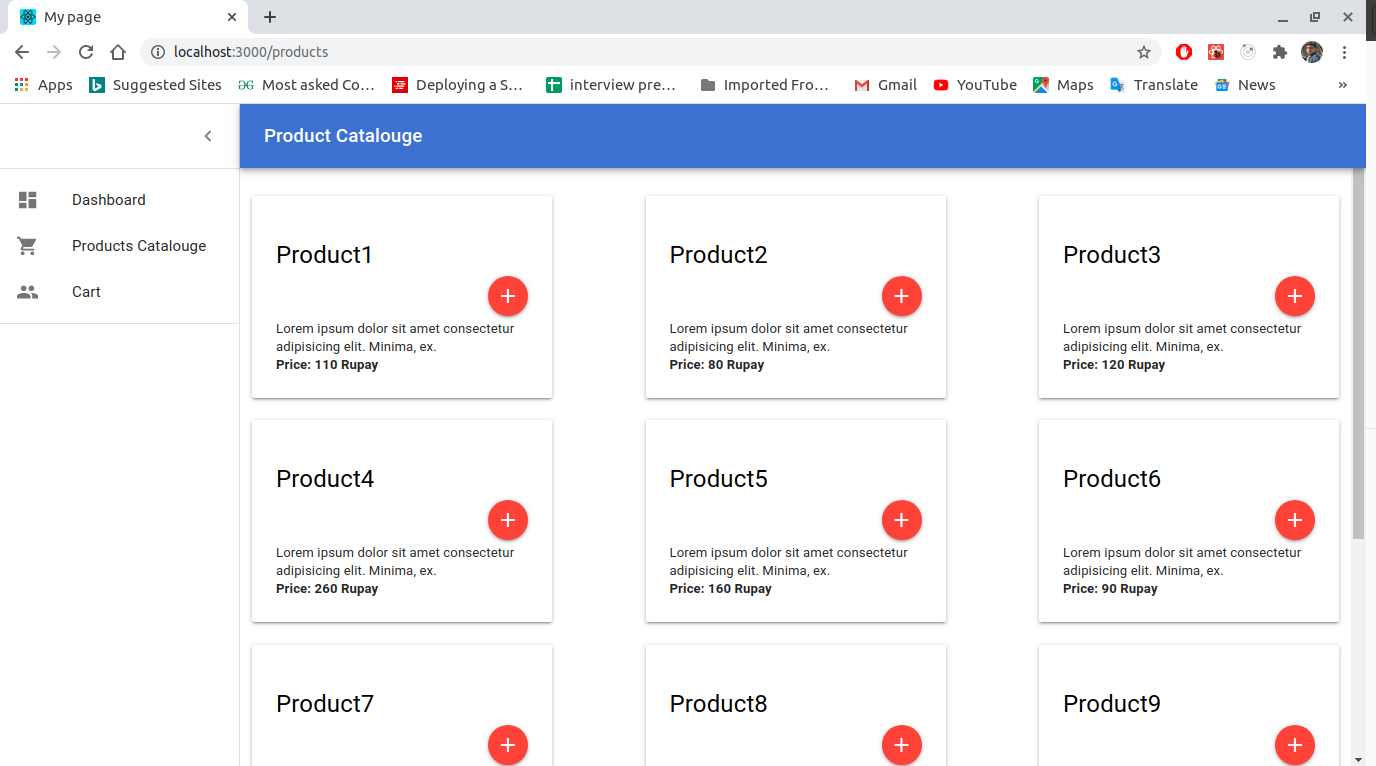Open the Gmail bookmark
1376x766 pixels.
click(886, 85)
